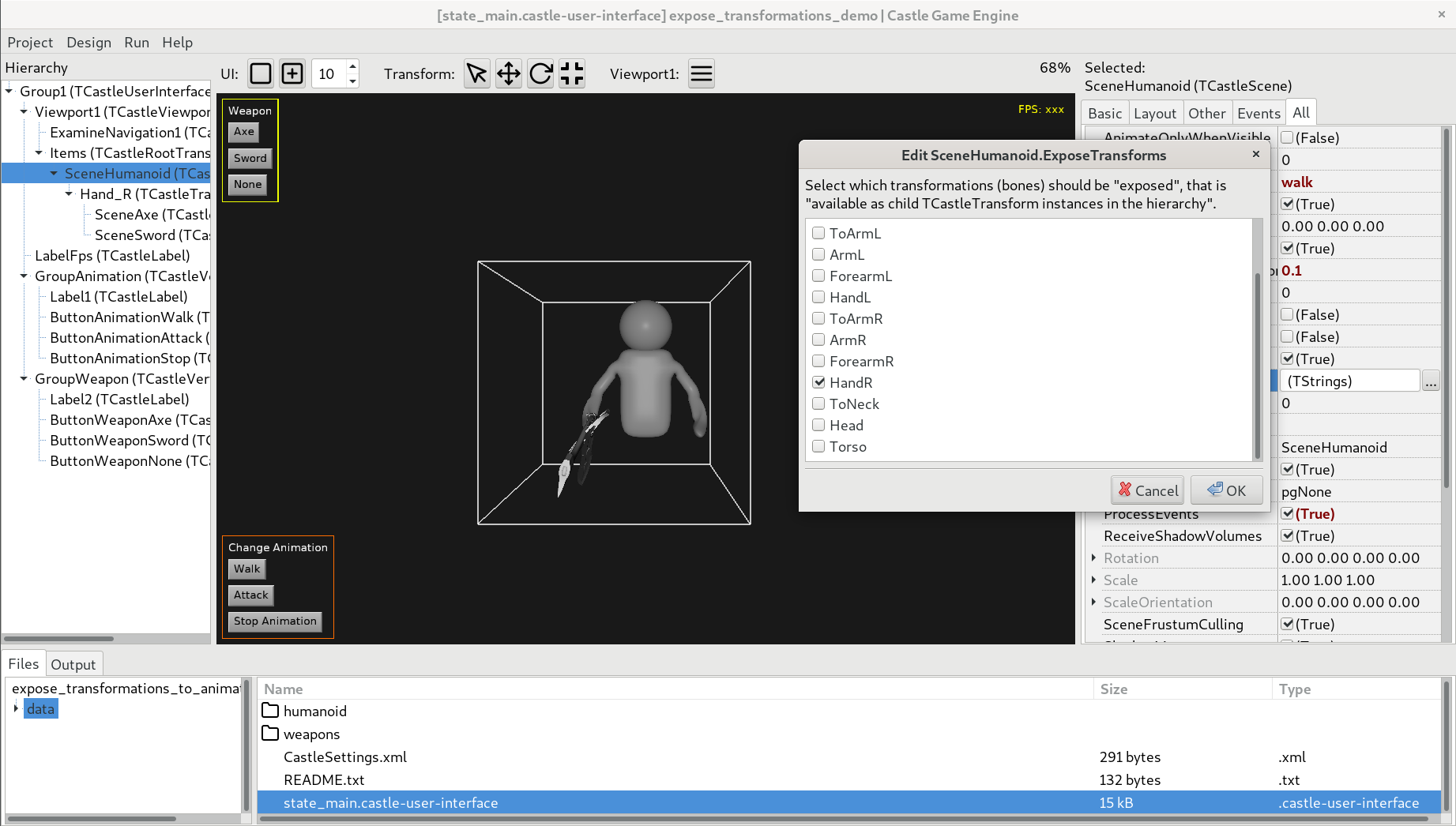This screenshot has height=826, width=1456.
Task: Open the Run menu
Action: [x=137, y=43]
